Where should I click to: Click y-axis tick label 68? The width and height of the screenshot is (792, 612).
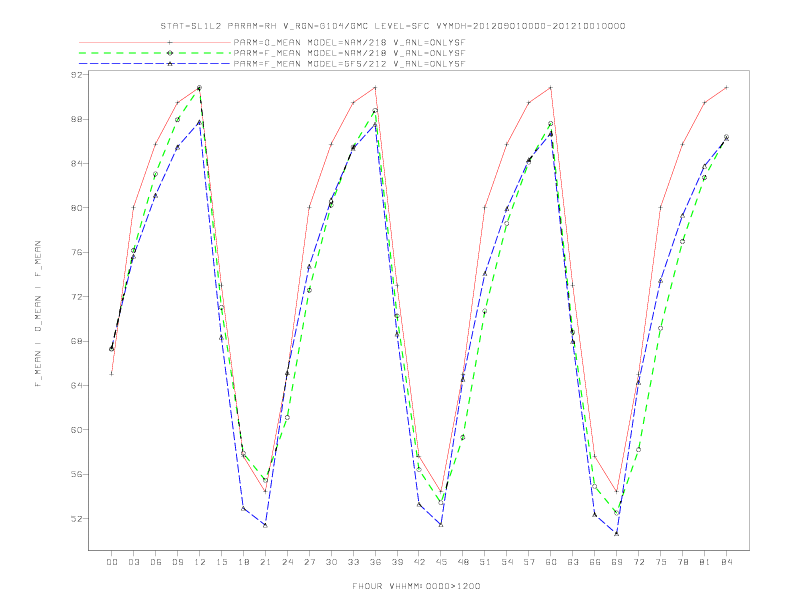pyautogui.click(x=79, y=341)
